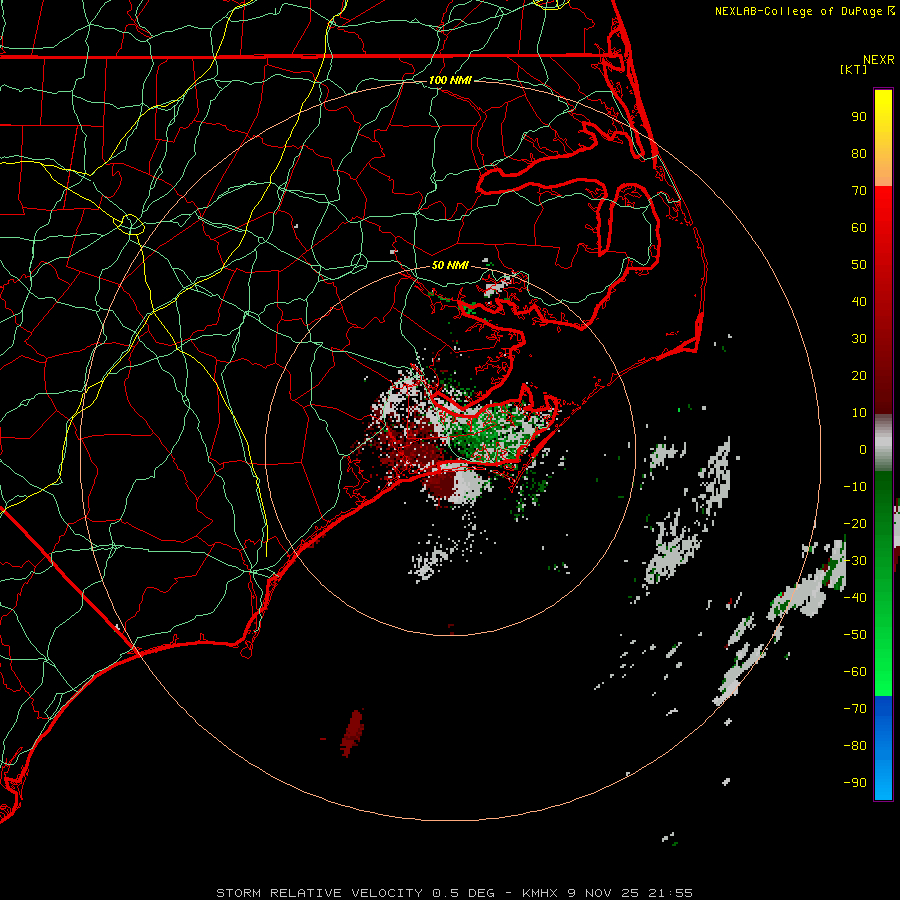This screenshot has height=900, width=900.
Task: Click the dark red couplet just offshore near radar
Action: click(x=442, y=484)
